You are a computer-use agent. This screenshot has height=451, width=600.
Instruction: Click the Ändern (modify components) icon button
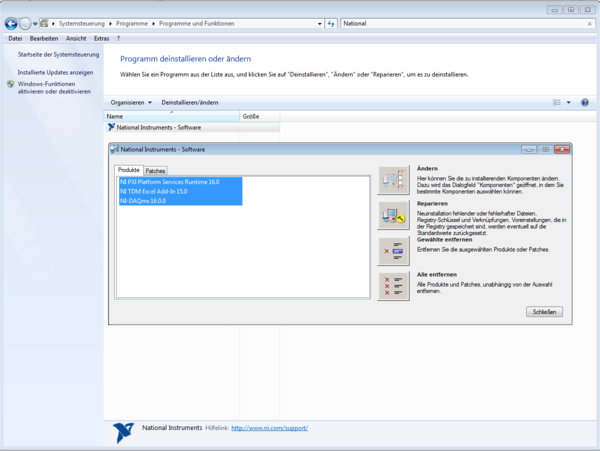(x=393, y=180)
